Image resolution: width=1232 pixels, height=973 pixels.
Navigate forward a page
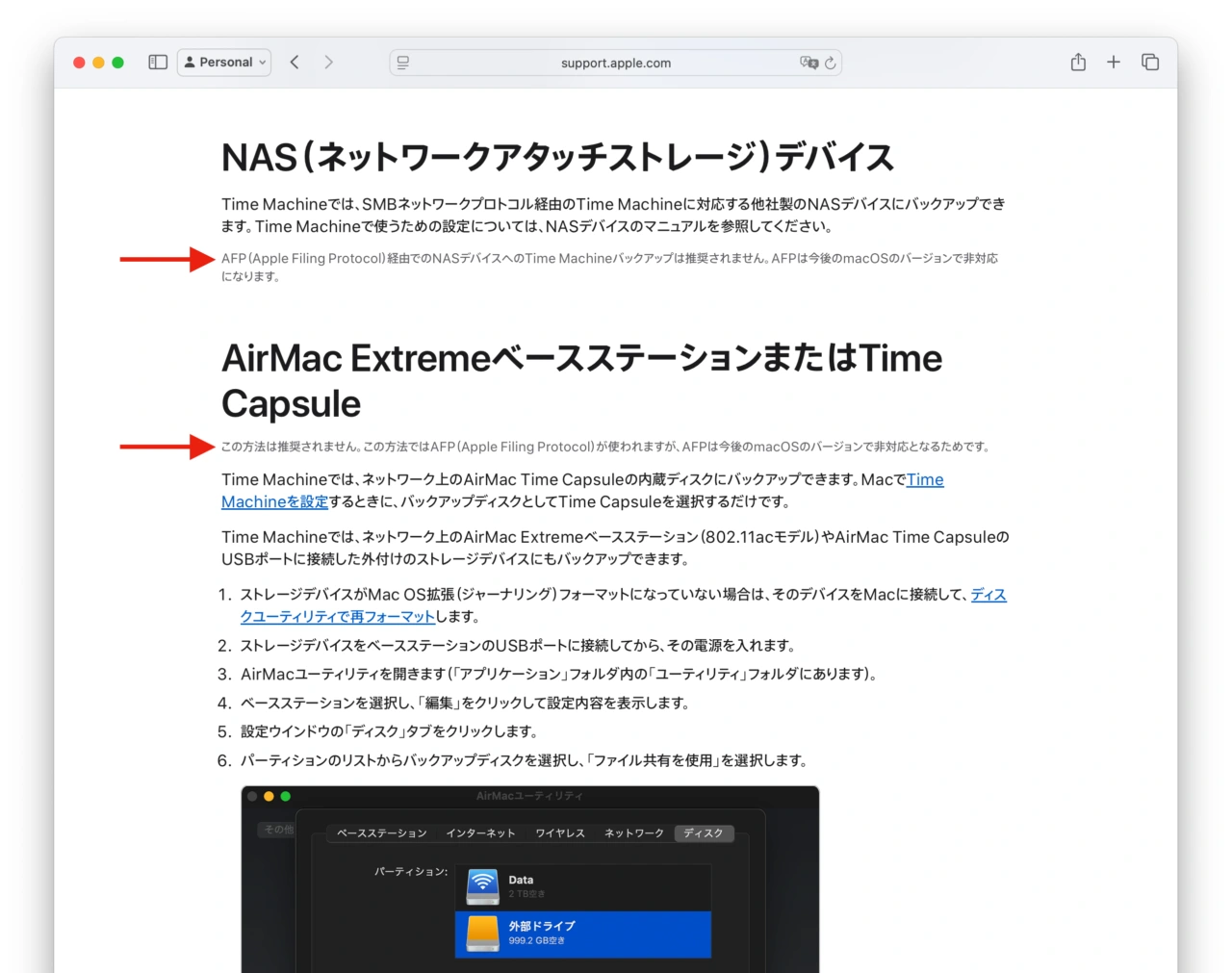click(329, 62)
